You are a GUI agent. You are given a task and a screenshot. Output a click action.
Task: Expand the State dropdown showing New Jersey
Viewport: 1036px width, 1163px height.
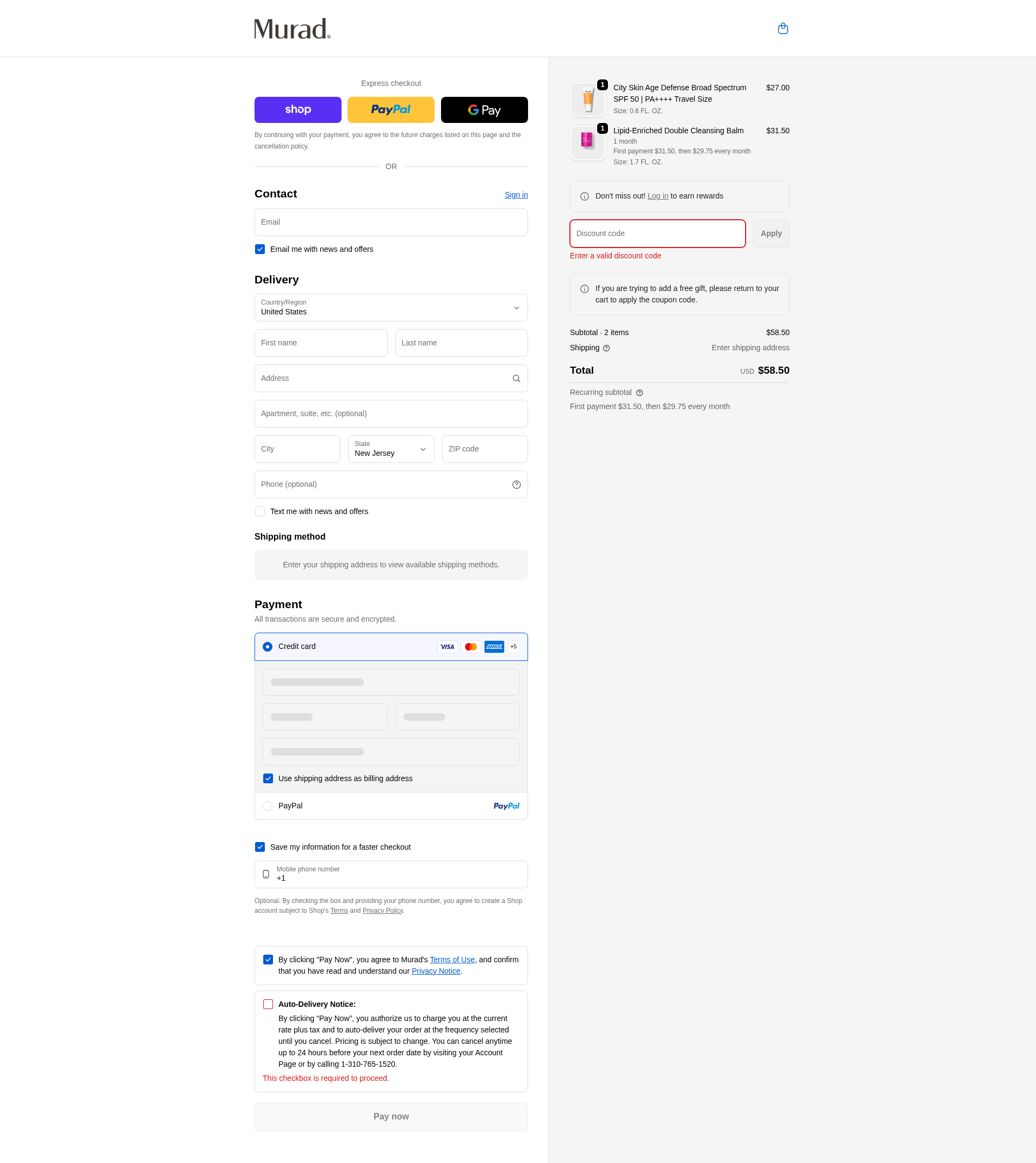point(391,449)
